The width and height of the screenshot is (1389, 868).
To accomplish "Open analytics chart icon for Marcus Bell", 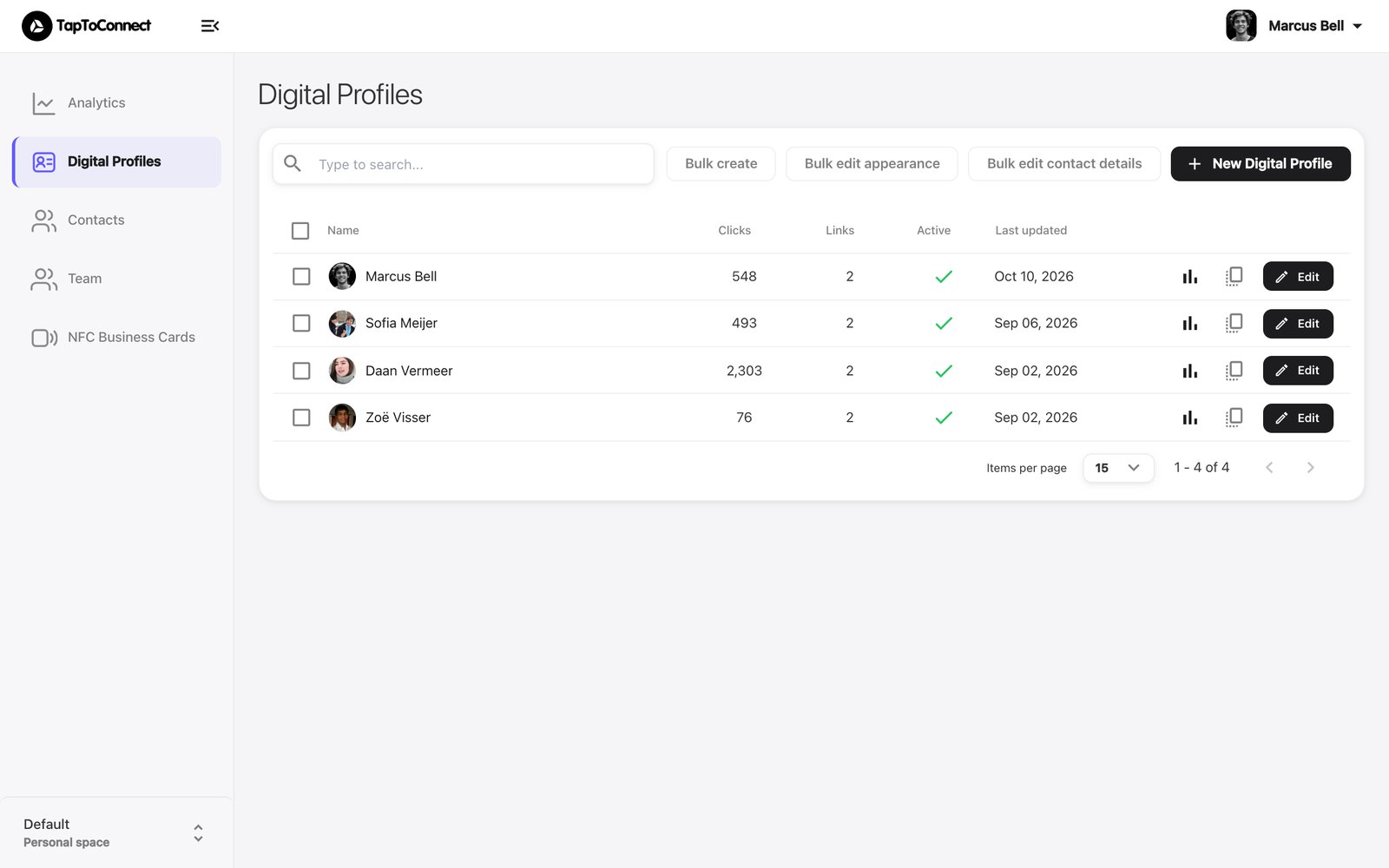I will pos(1189,276).
